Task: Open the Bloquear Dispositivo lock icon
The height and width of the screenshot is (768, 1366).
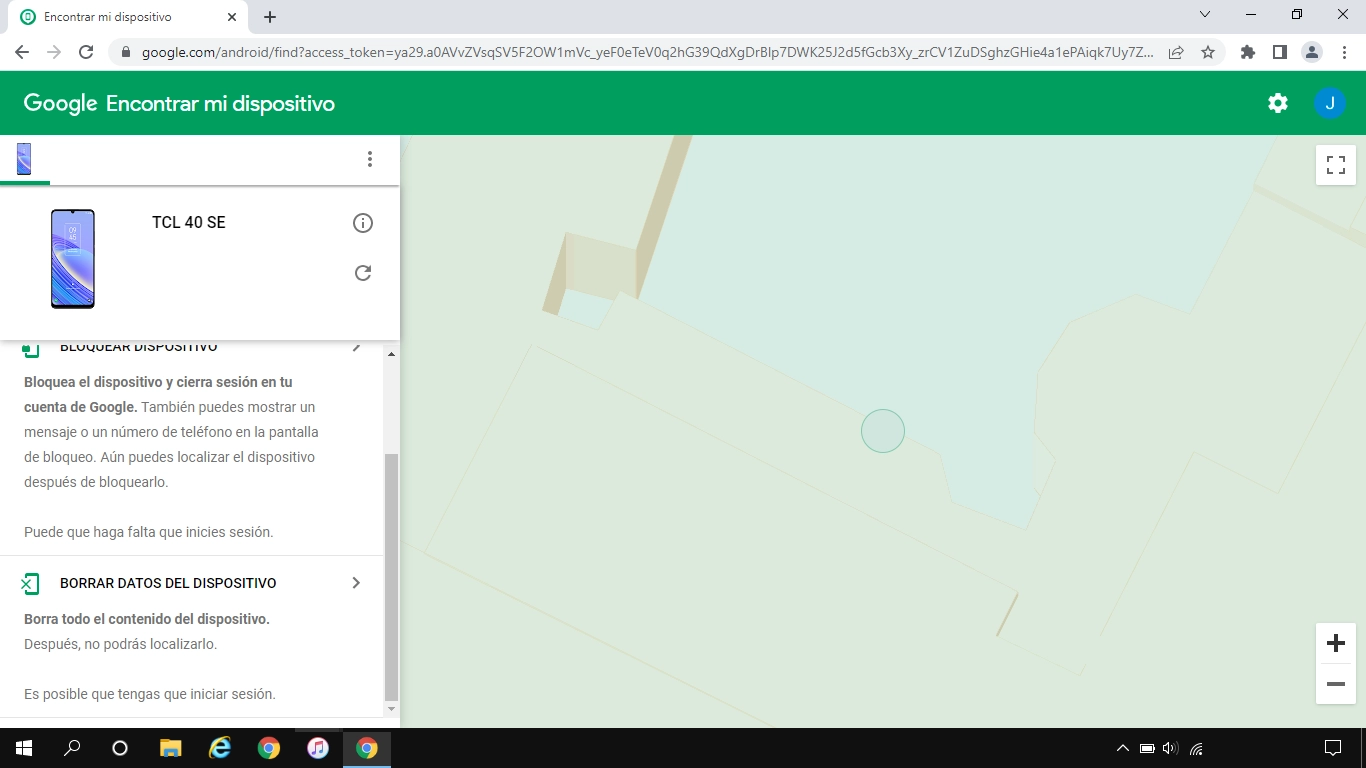Action: point(31,346)
